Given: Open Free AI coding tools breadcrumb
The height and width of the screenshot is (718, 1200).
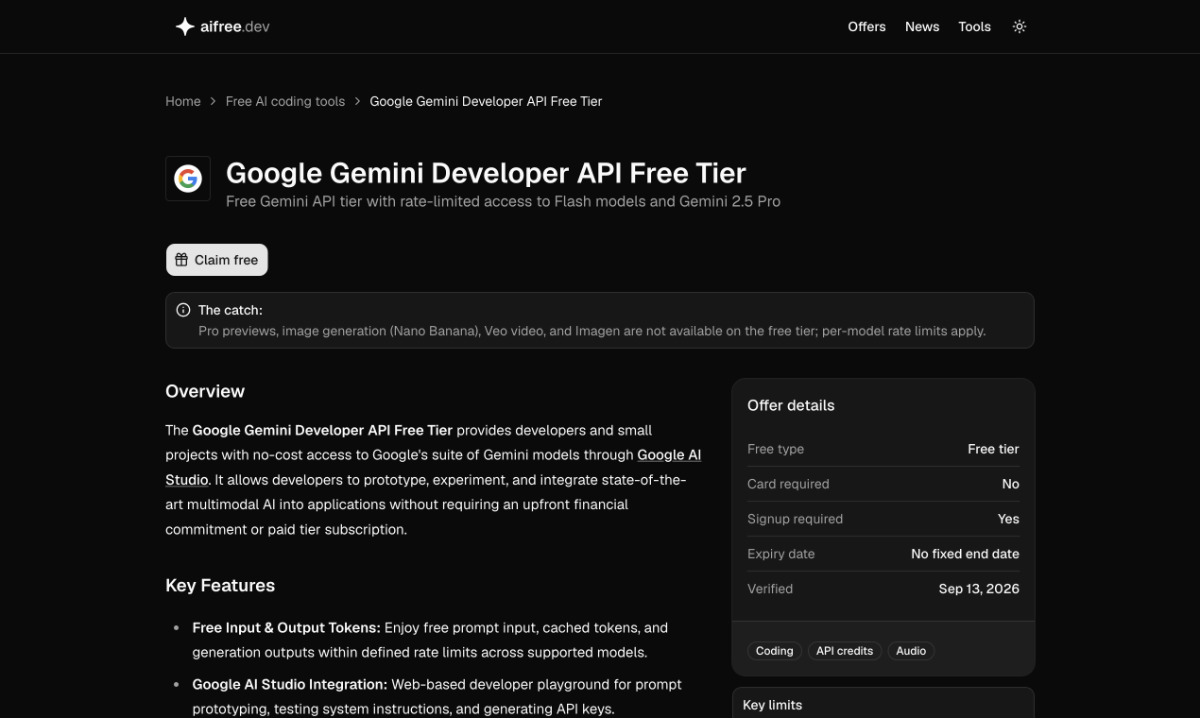Looking at the screenshot, I should 285,101.
